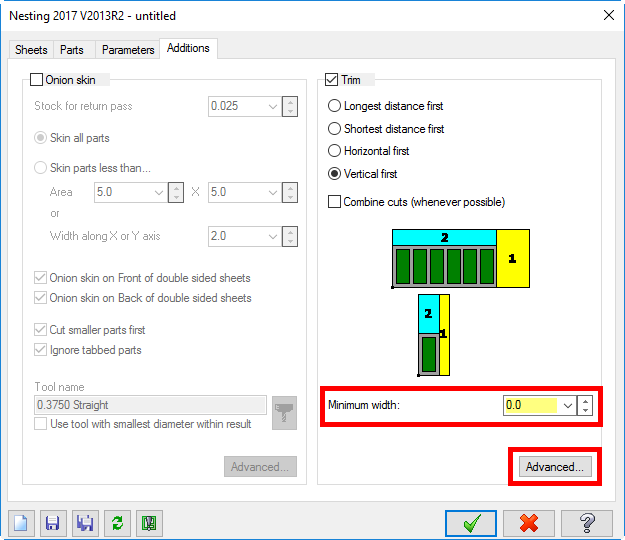This screenshot has height=540, width=625.
Task: Toggle Ignore tabbed parts checkbox
Action: (x=40, y=350)
